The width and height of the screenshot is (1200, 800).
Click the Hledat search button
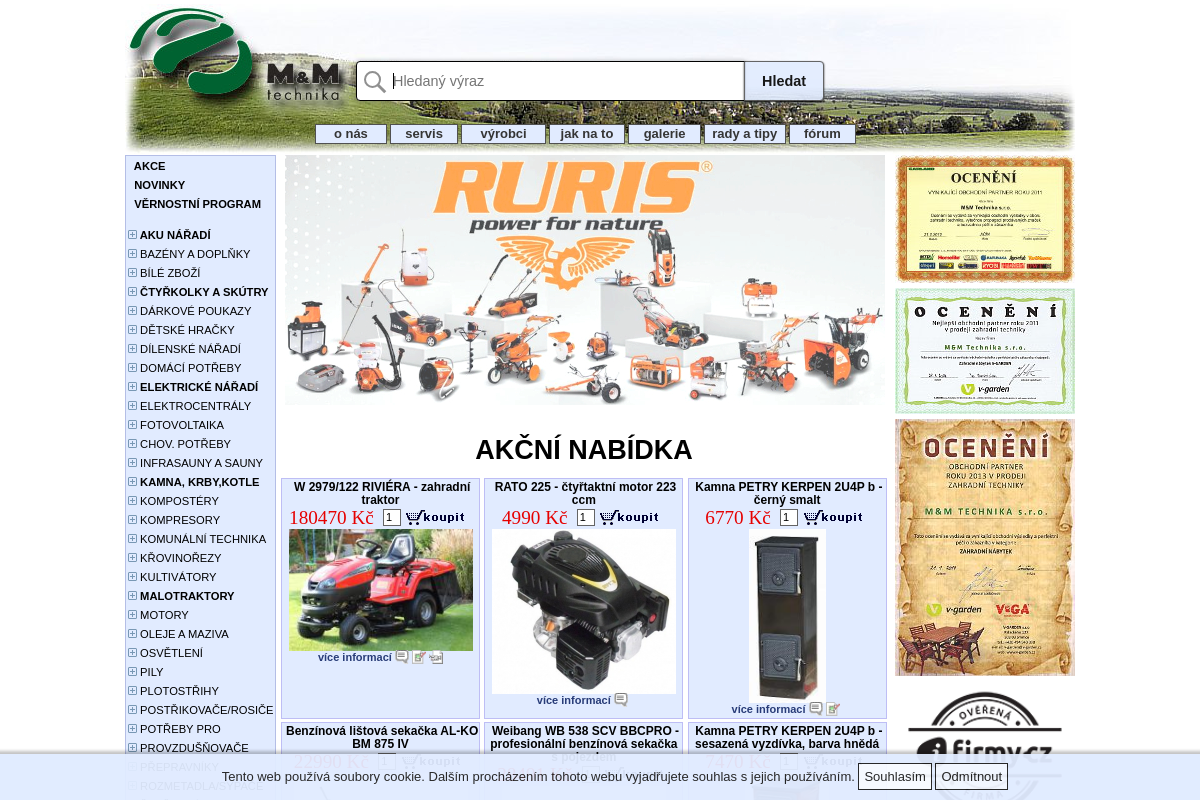[x=784, y=81]
